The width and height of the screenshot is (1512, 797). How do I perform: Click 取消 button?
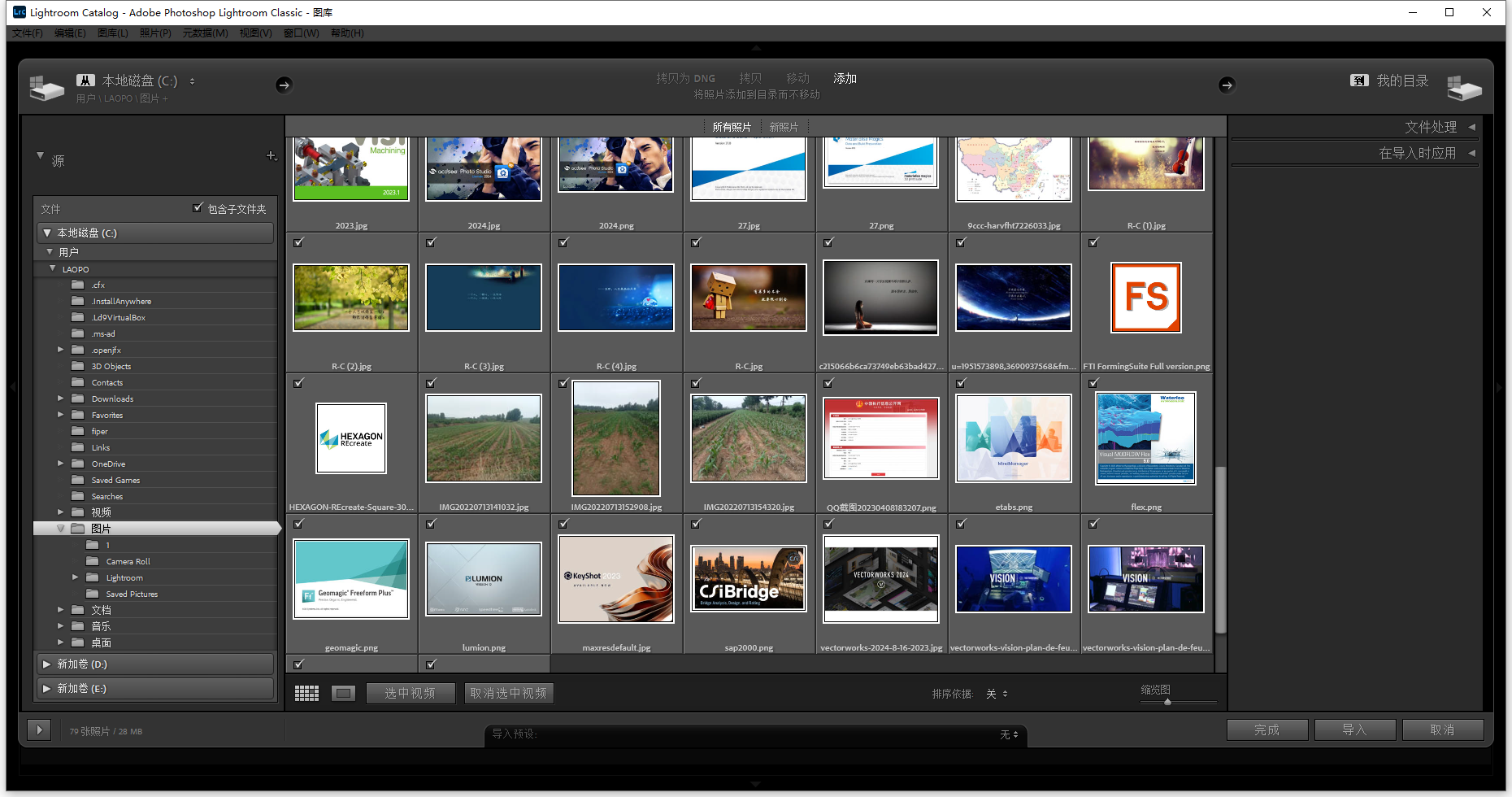pos(1442,729)
